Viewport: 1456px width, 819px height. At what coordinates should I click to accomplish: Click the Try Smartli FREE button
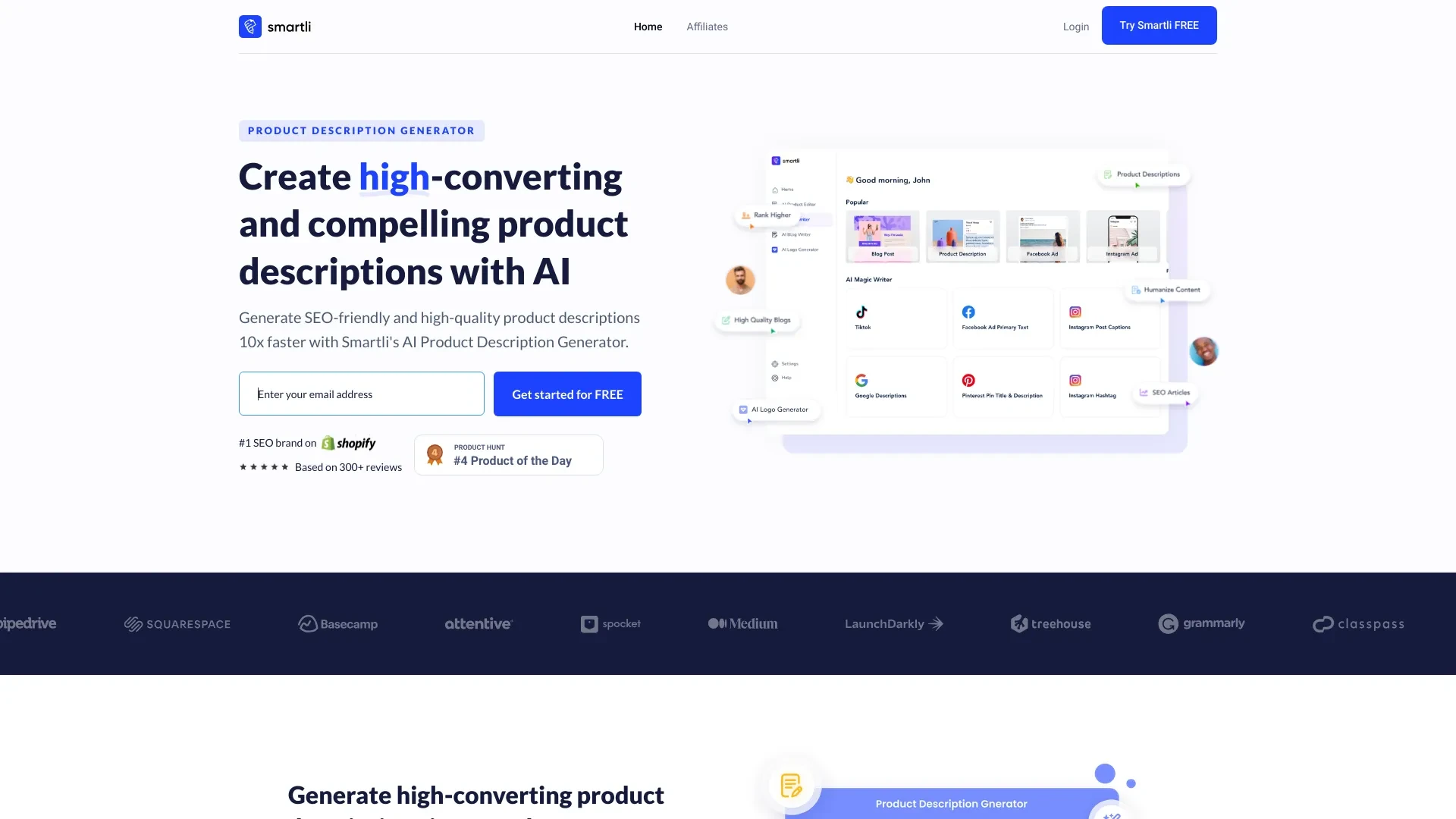click(1159, 25)
